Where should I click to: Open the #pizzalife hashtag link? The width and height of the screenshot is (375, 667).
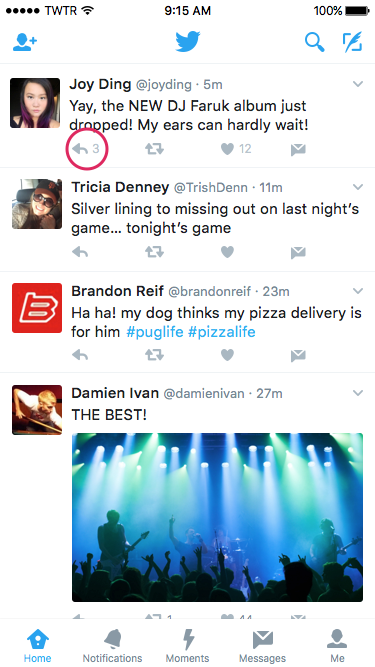pos(222,332)
